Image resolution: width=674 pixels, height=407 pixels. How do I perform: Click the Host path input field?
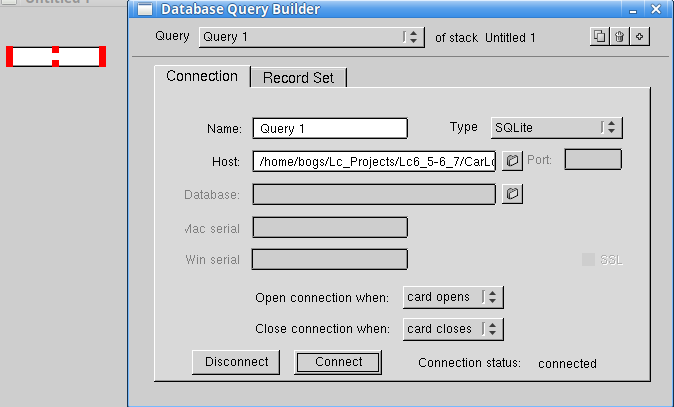[374, 161]
